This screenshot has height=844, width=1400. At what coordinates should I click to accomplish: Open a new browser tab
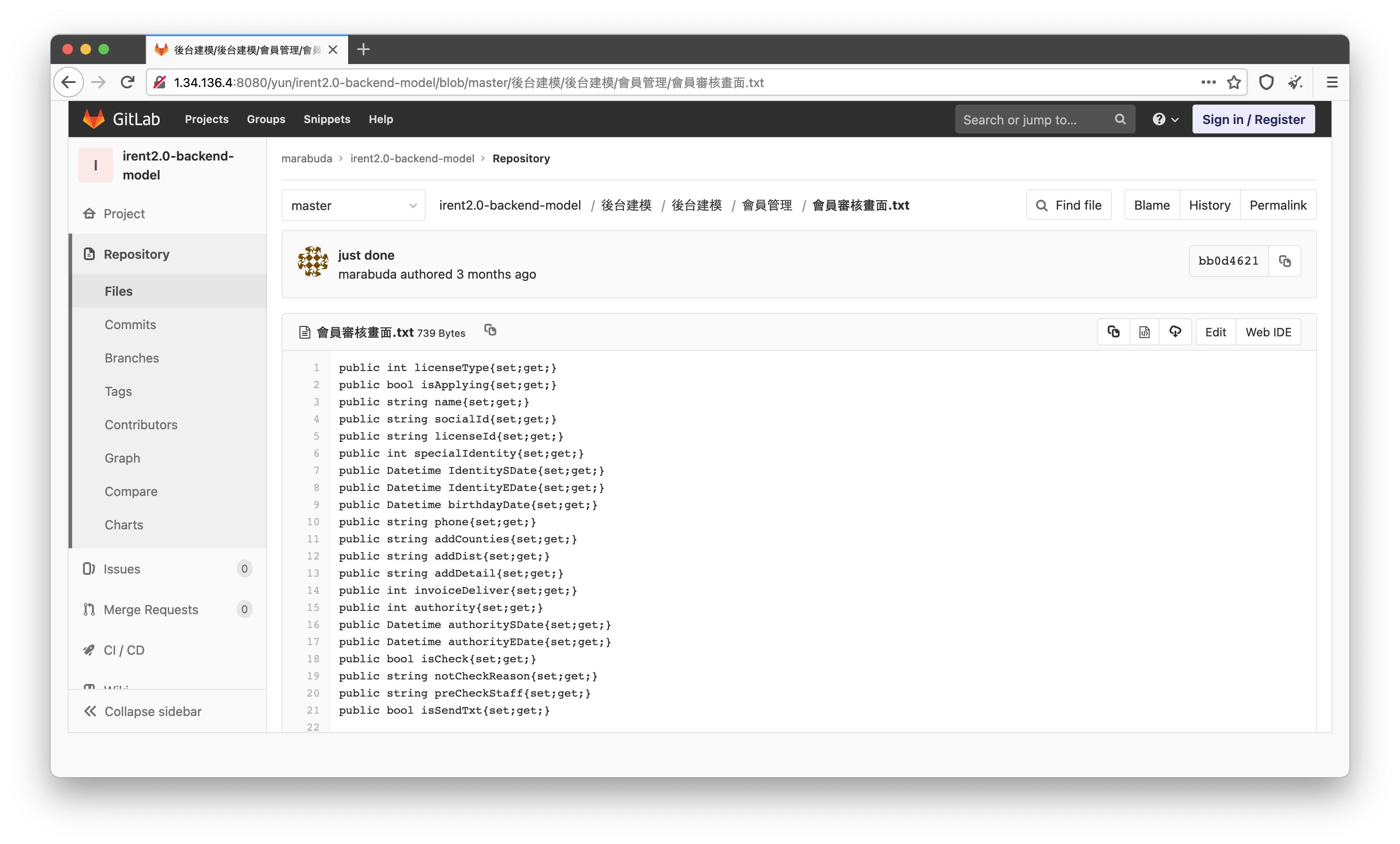coord(364,50)
